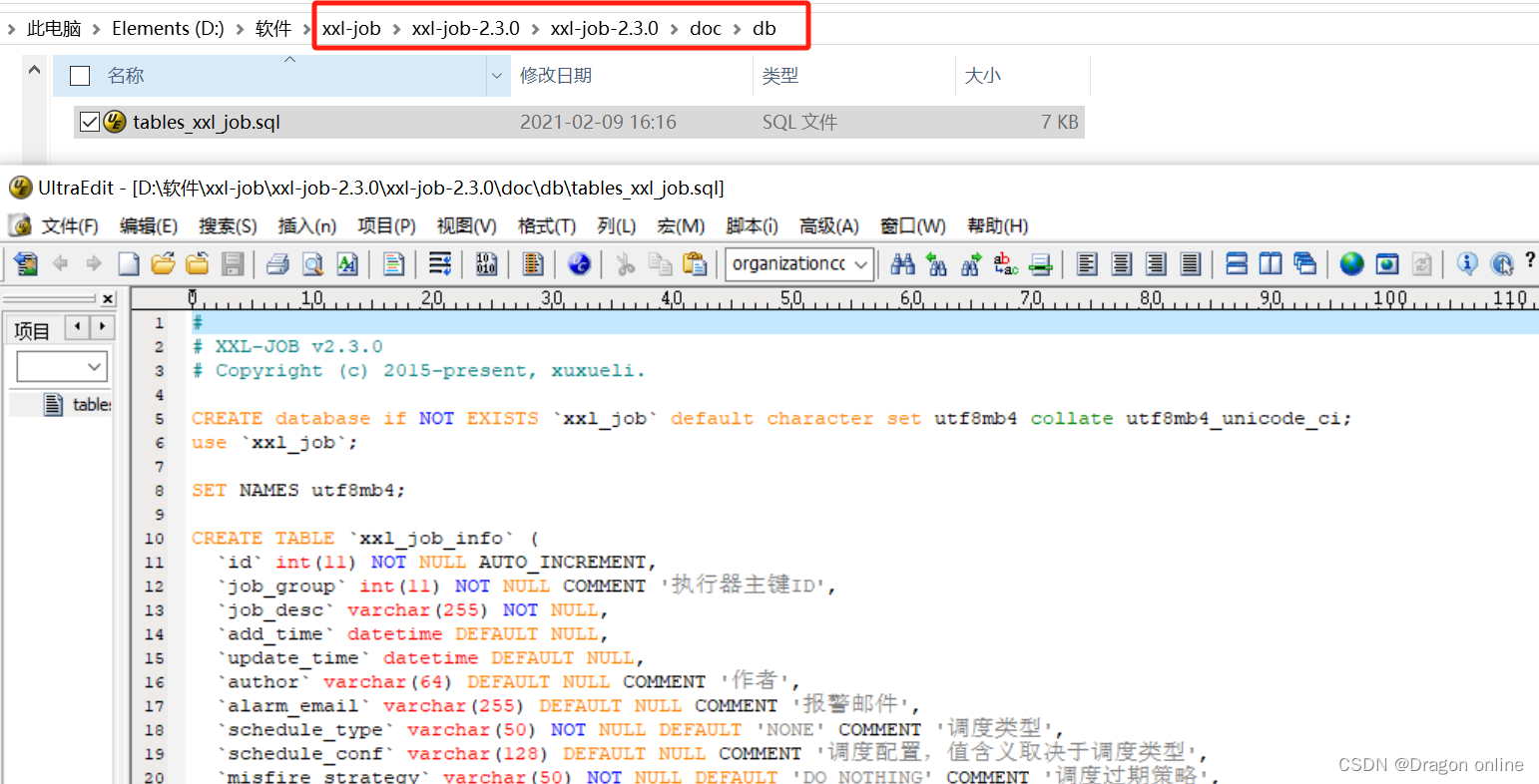Click the go back arrow in UltraEdit toolbar

(60, 263)
